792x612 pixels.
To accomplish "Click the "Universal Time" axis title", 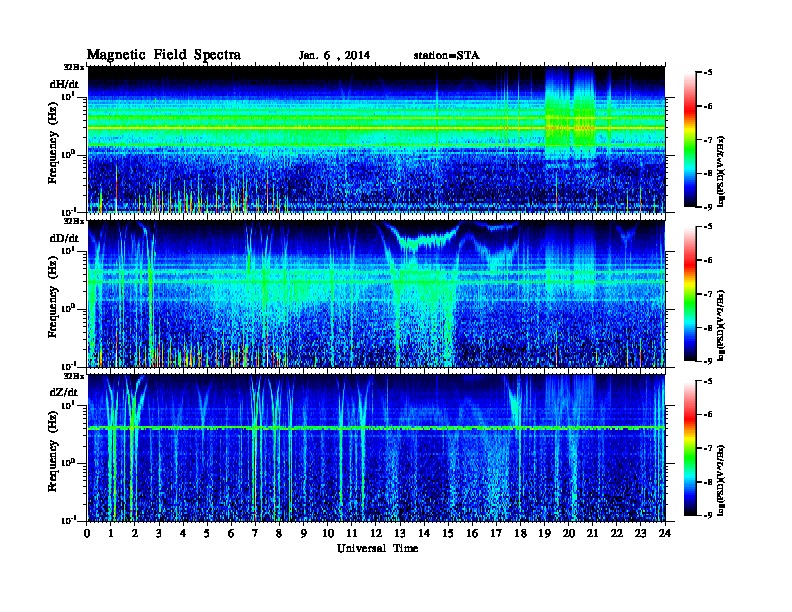I will point(378,548).
